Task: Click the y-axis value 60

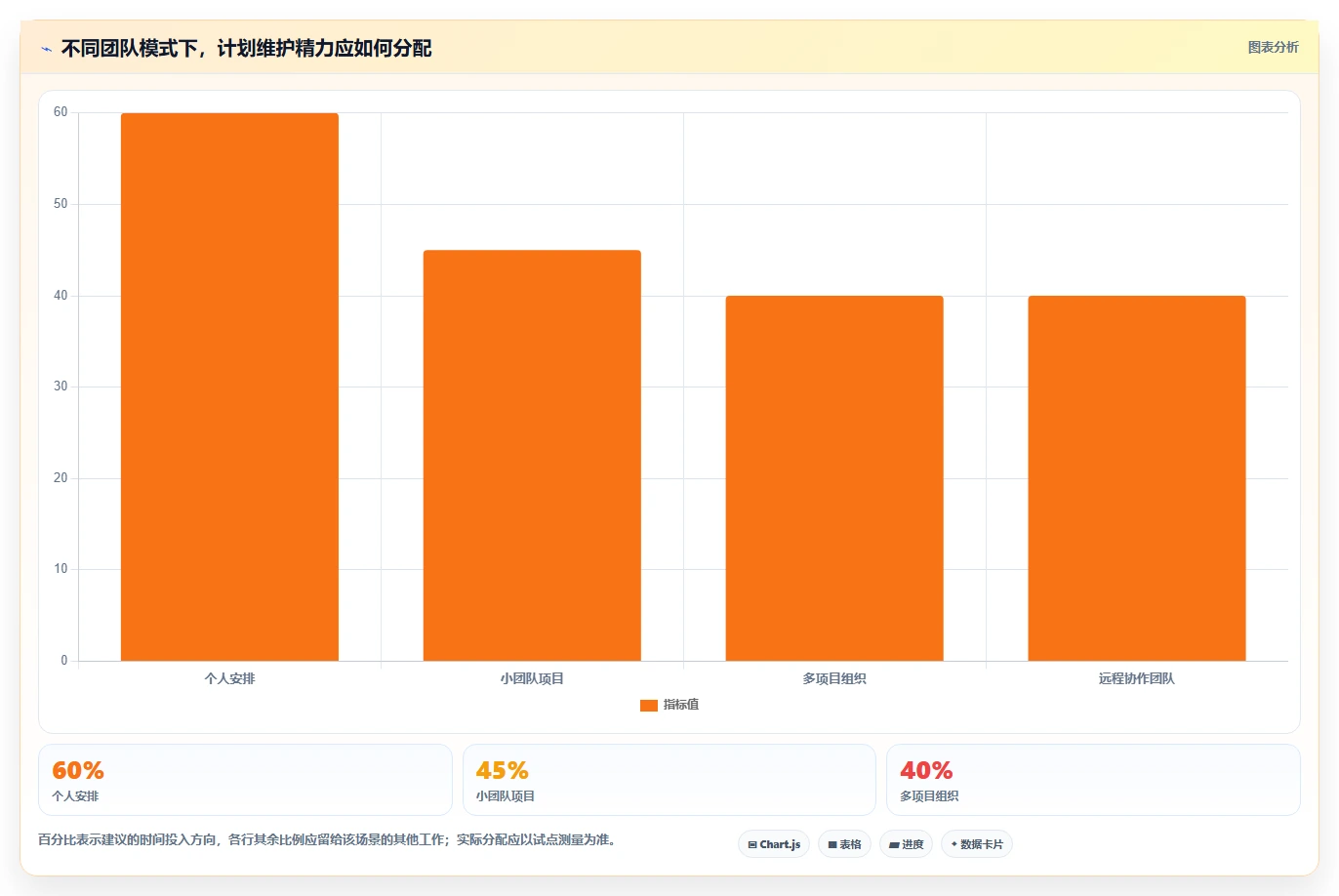Action: point(61,112)
